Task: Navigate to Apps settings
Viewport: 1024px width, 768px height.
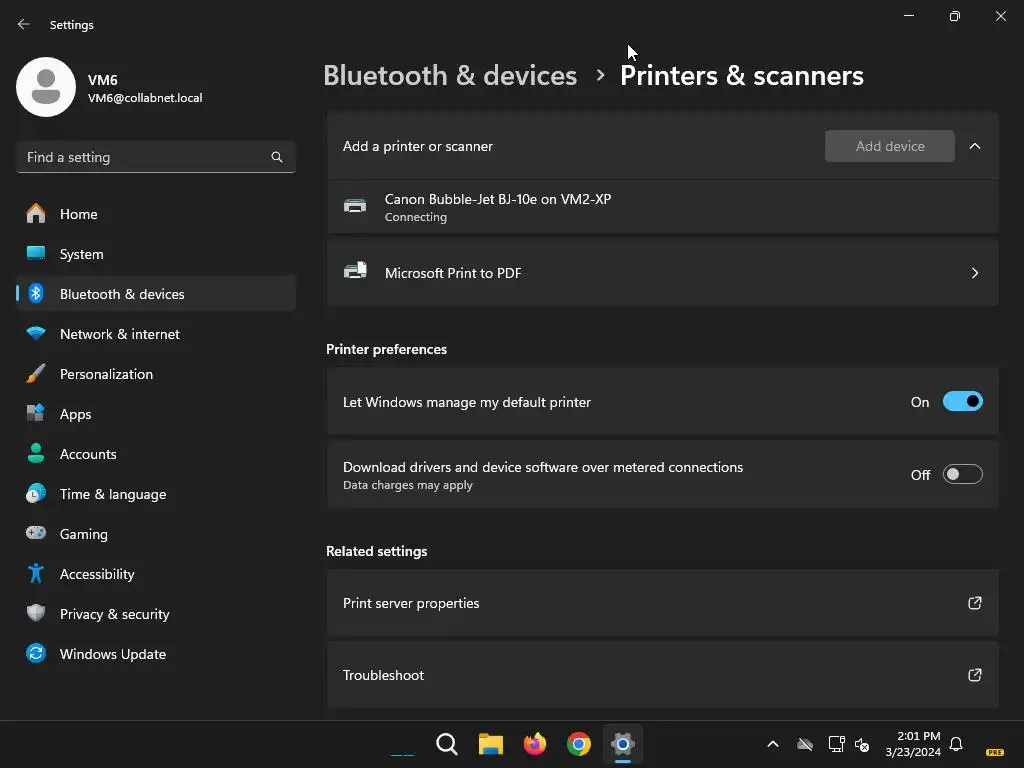Action: tap(155, 414)
